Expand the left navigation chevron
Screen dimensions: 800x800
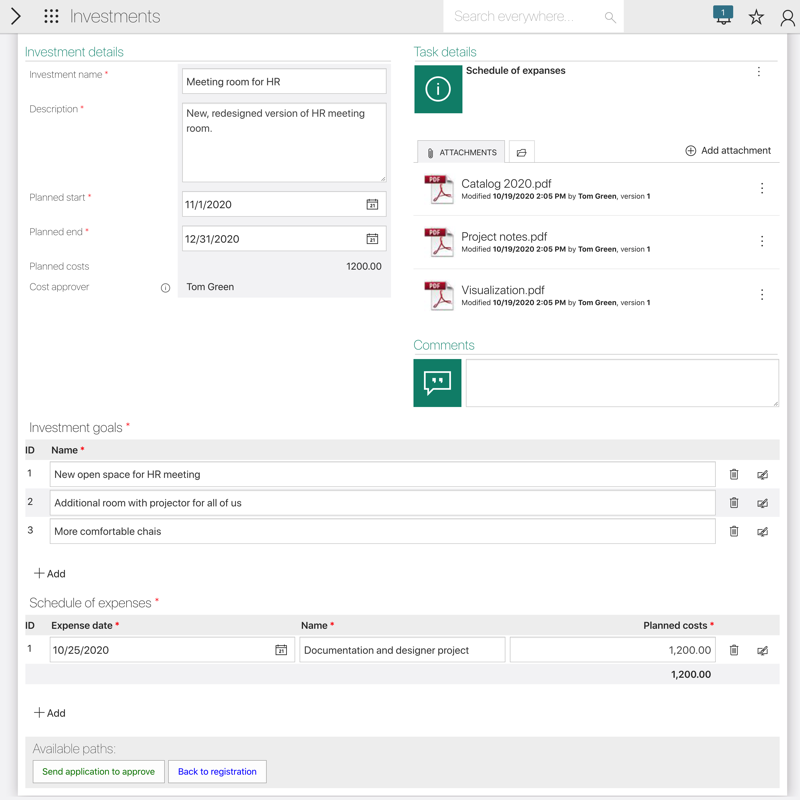16,16
